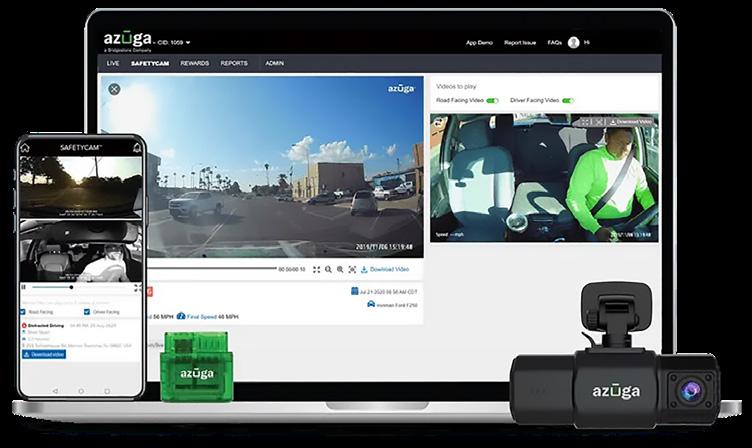Tap the phone fullscreen icon beside the slider

[x=137, y=287]
